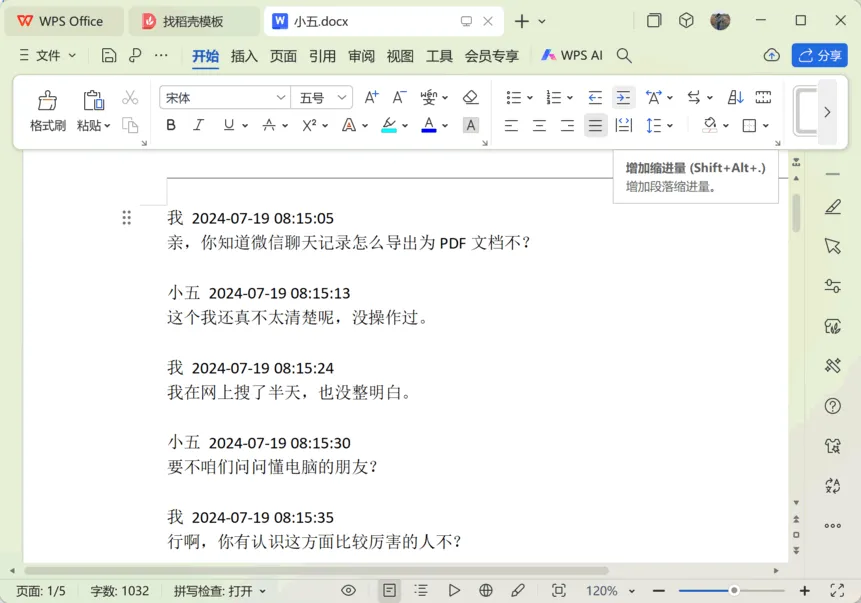Switch to the 视图 tab
This screenshot has width=861, height=603.
click(400, 56)
